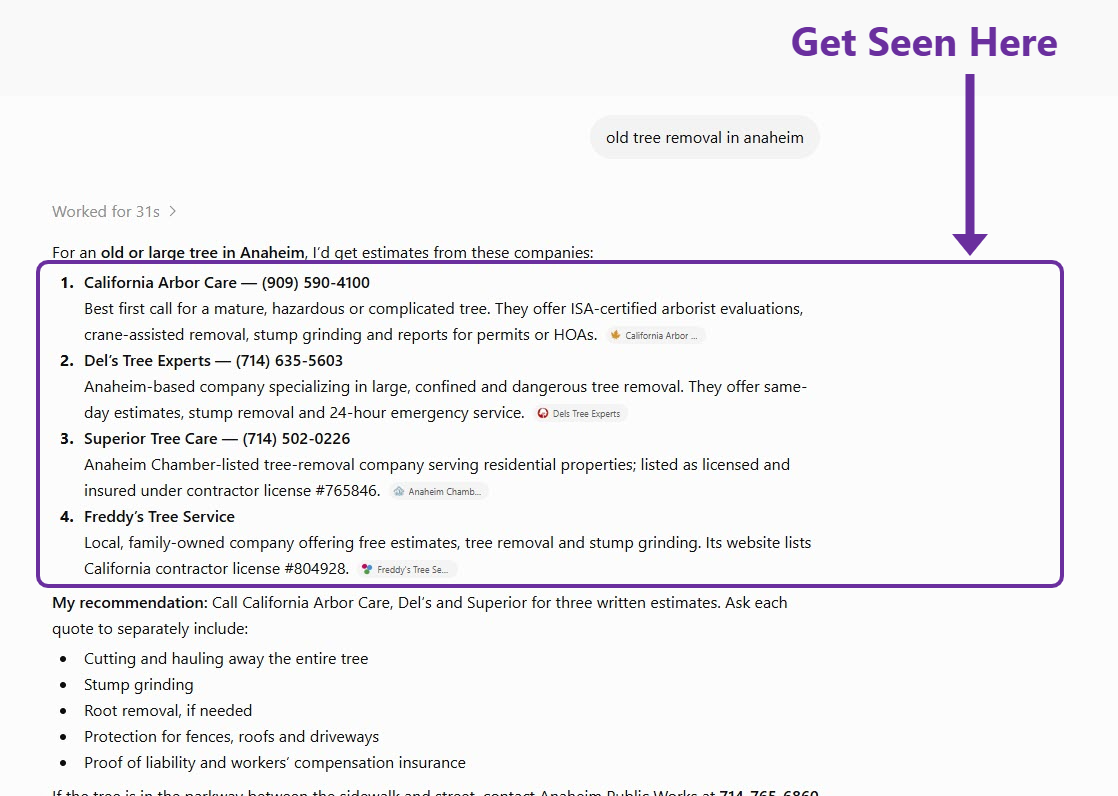Screen dimensions: 1118x796
Task: Click text "California contractor license #804928"
Action: click(216, 568)
